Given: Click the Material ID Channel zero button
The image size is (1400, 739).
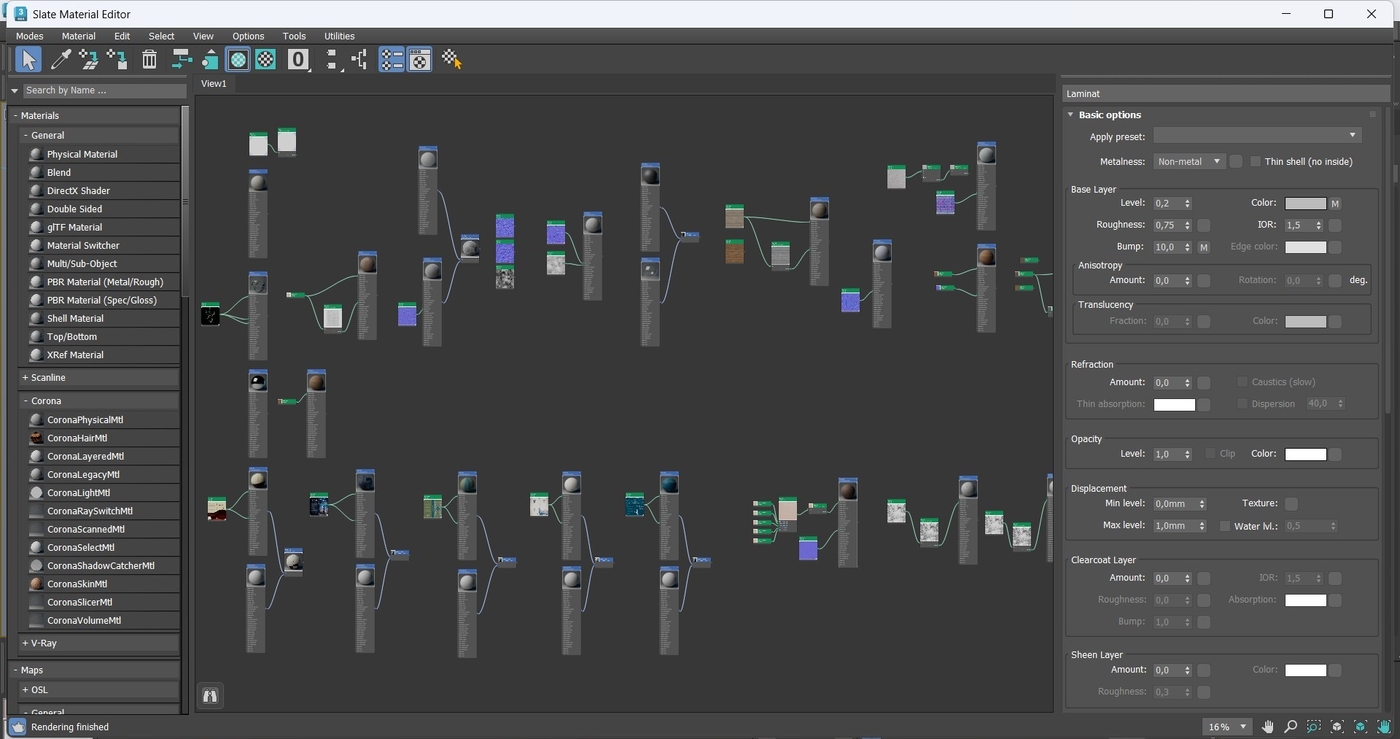Looking at the screenshot, I should (x=297, y=60).
